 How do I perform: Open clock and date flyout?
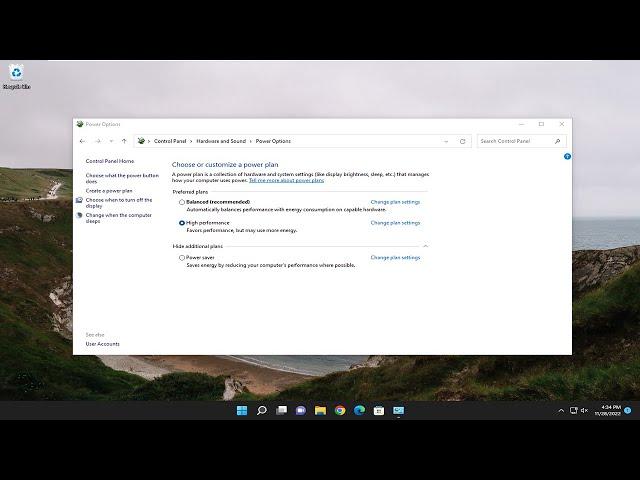tap(608, 410)
